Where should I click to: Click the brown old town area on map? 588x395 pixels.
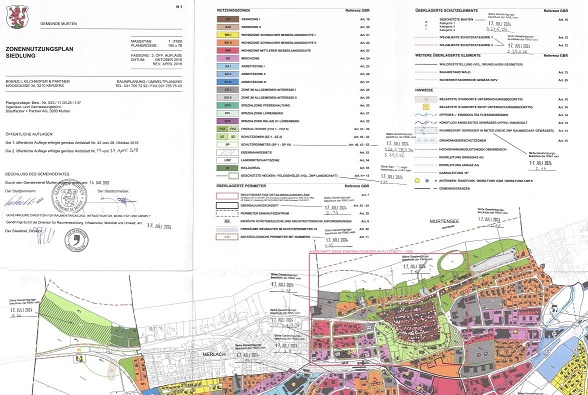tap(412, 322)
